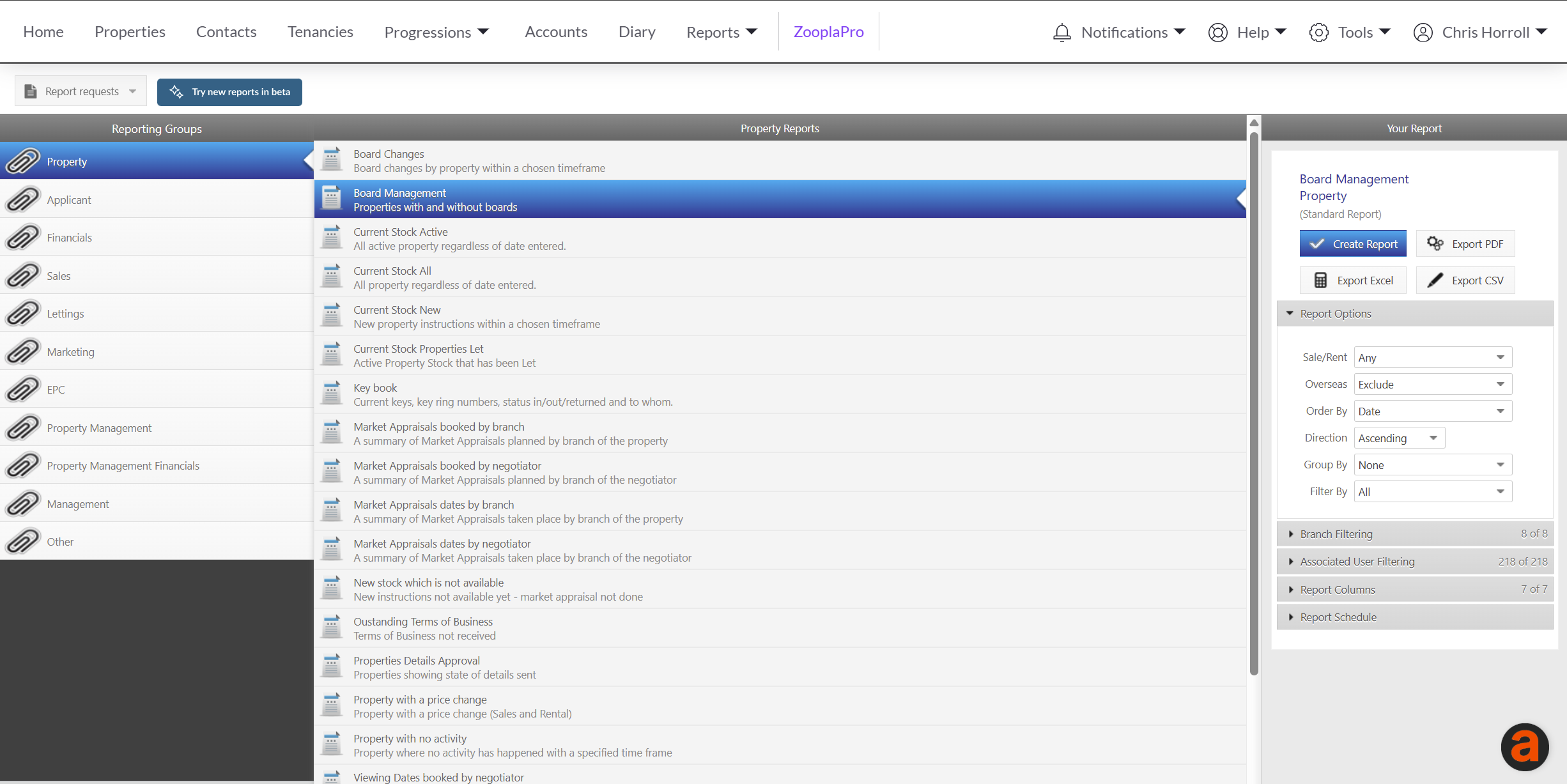The height and width of the screenshot is (784, 1567).
Task: Click the Notifications bell icon
Action: coord(1061,33)
